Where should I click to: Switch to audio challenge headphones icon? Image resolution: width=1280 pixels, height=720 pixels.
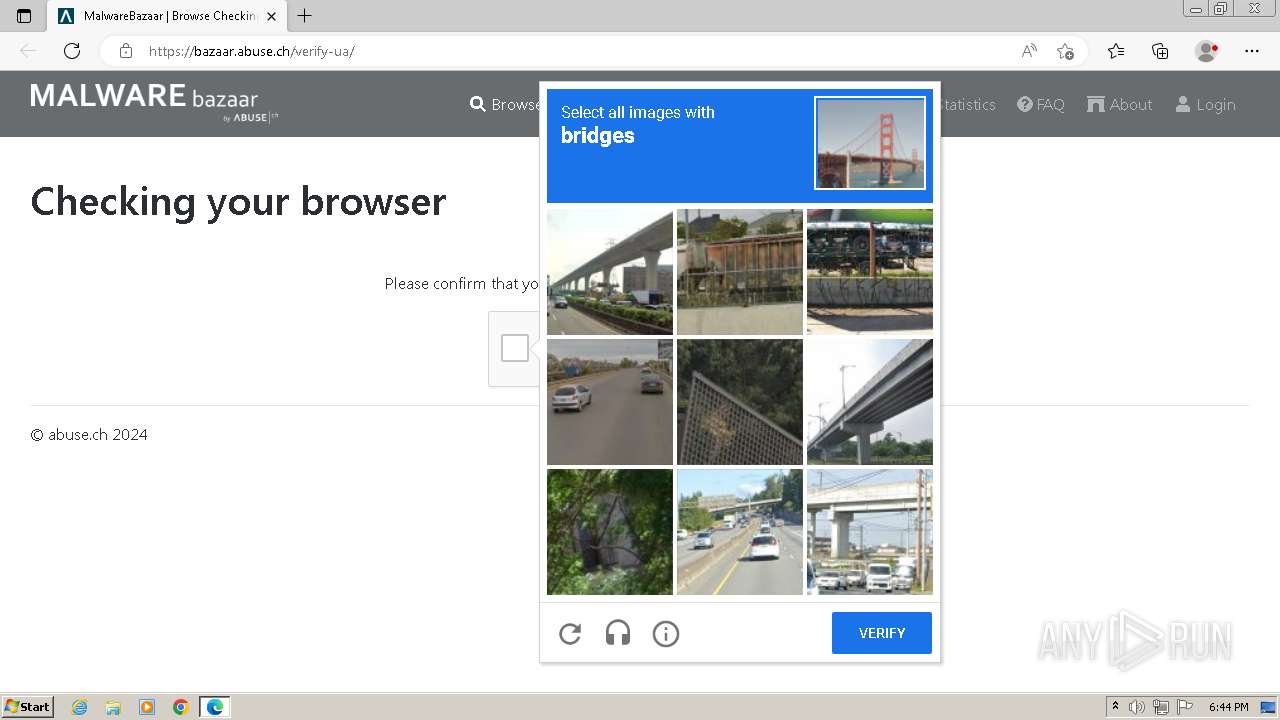(618, 633)
